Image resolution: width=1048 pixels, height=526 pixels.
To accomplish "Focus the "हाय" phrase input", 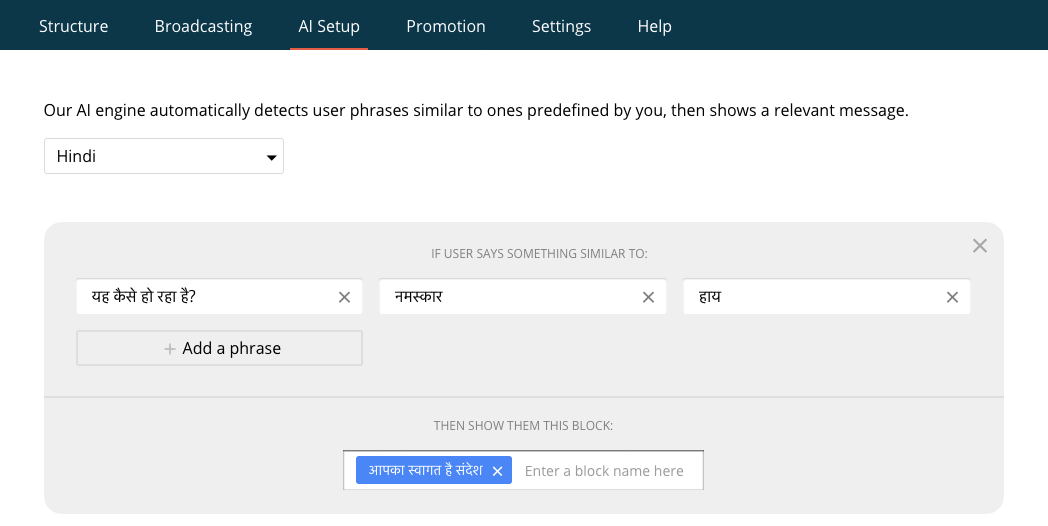I will point(810,297).
